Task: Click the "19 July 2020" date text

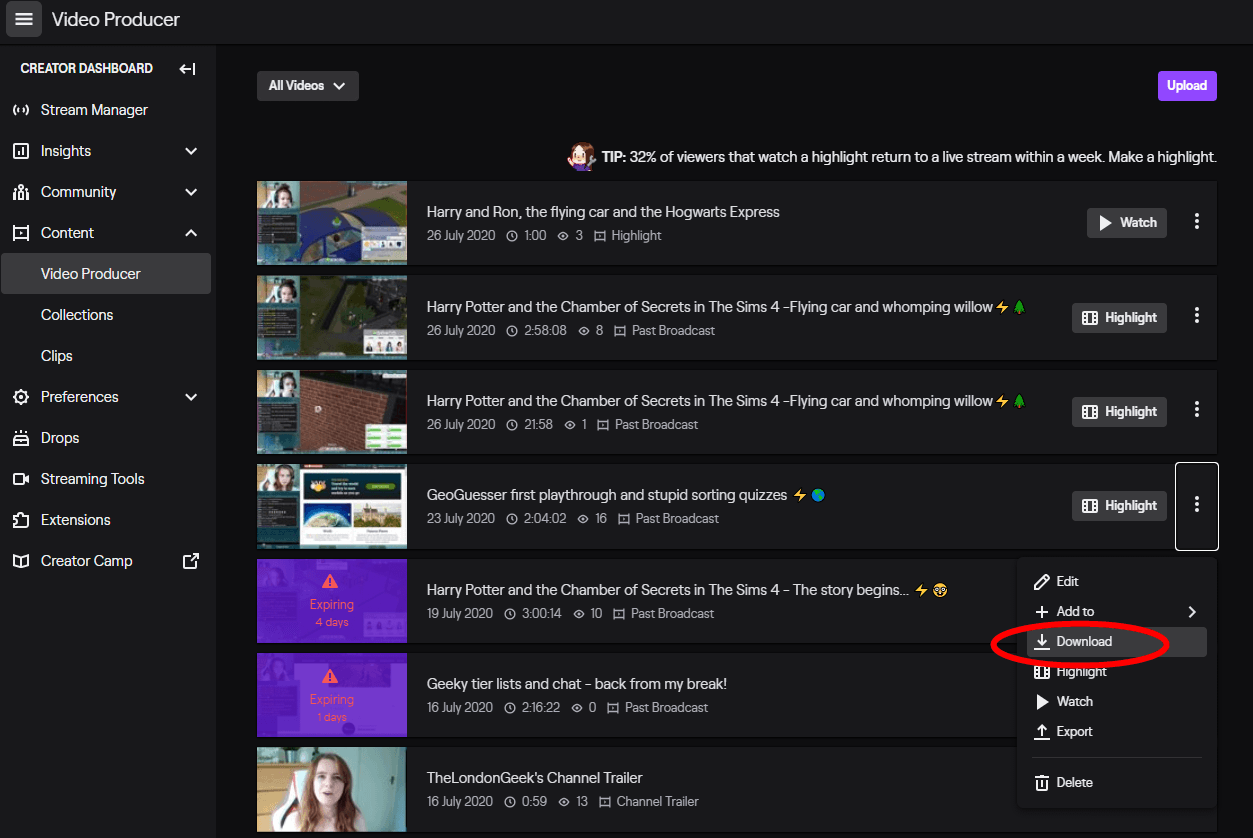Action: point(460,614)
